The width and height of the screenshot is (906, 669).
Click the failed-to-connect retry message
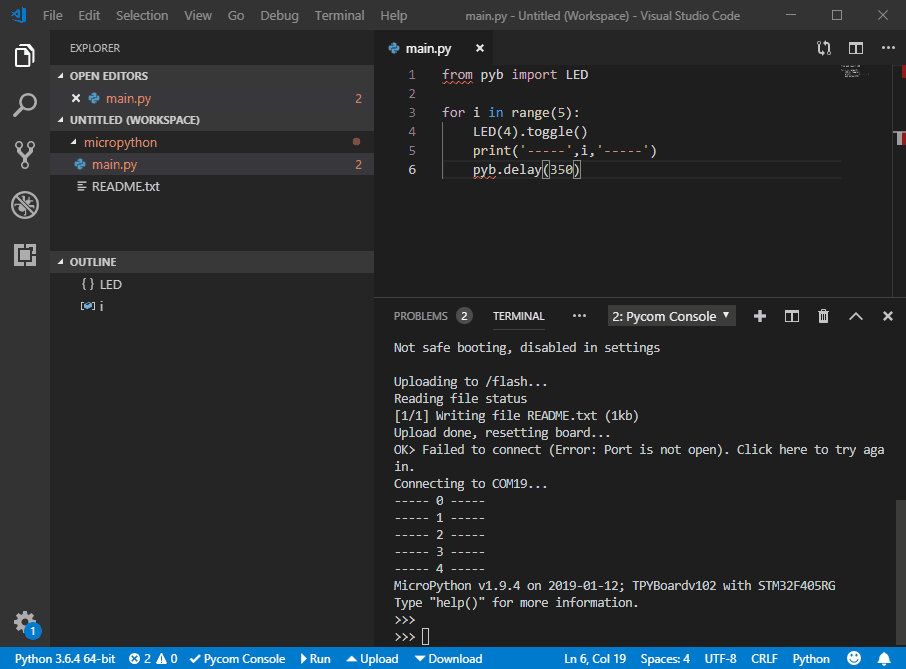coord(638,458)
